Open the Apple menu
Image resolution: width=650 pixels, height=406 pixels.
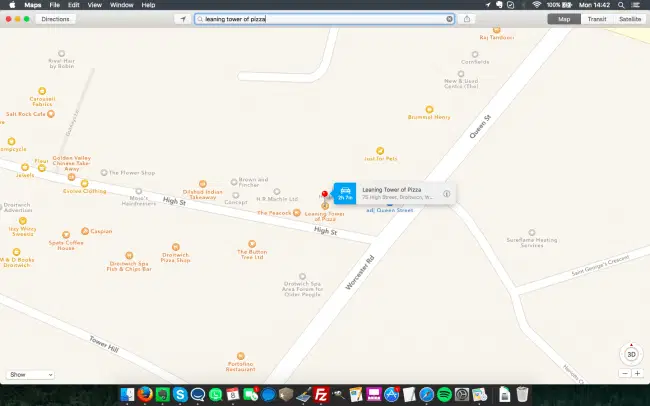click(12, 5)
